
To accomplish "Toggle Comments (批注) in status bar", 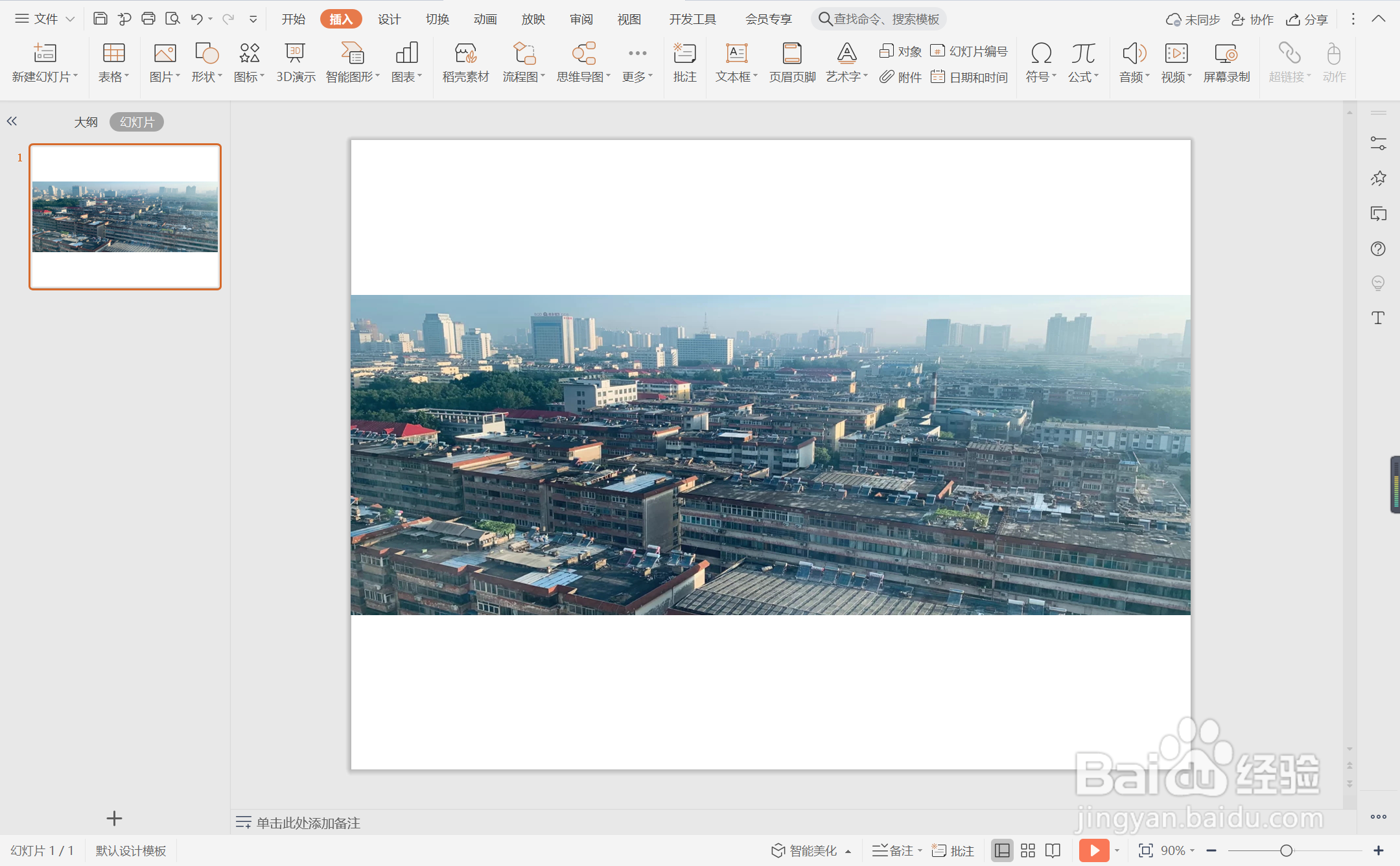I will pyautogui.click(x=953, y=850).
